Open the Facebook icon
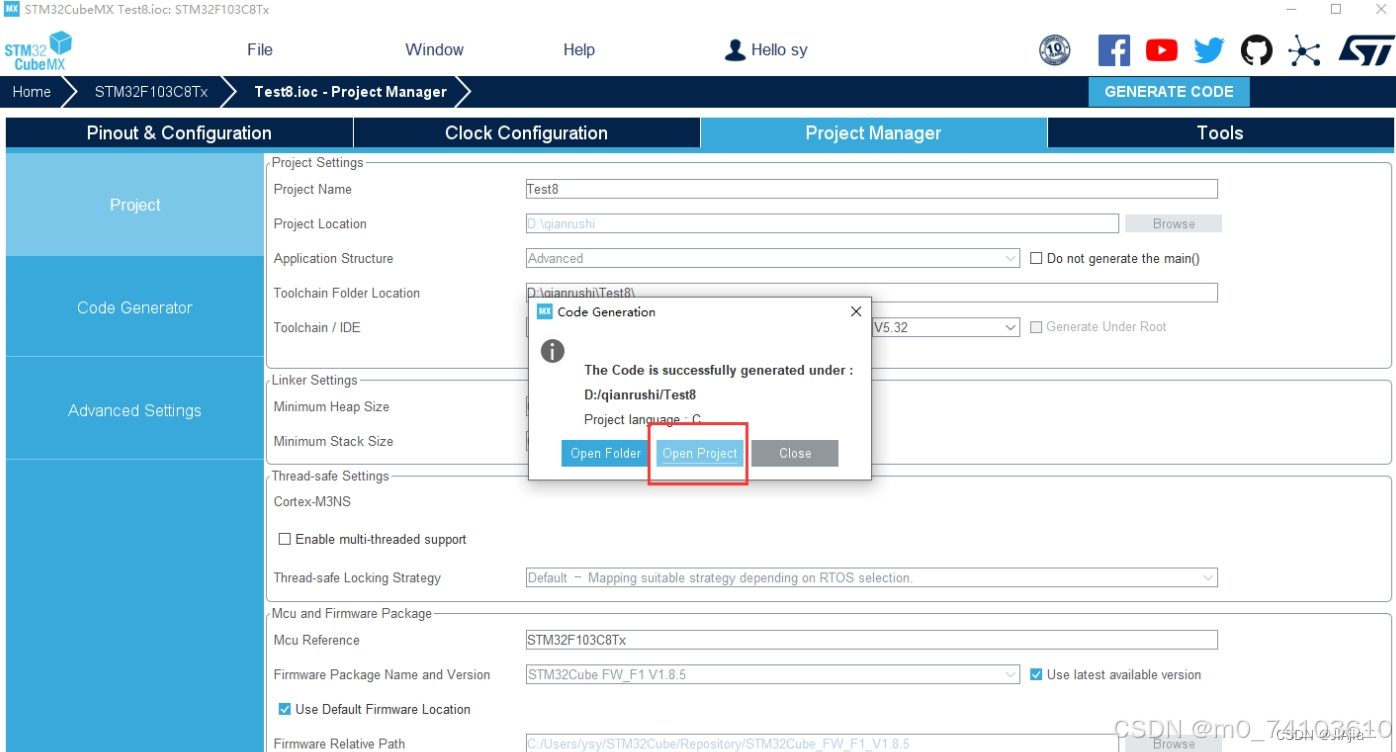 [1113, 50]
